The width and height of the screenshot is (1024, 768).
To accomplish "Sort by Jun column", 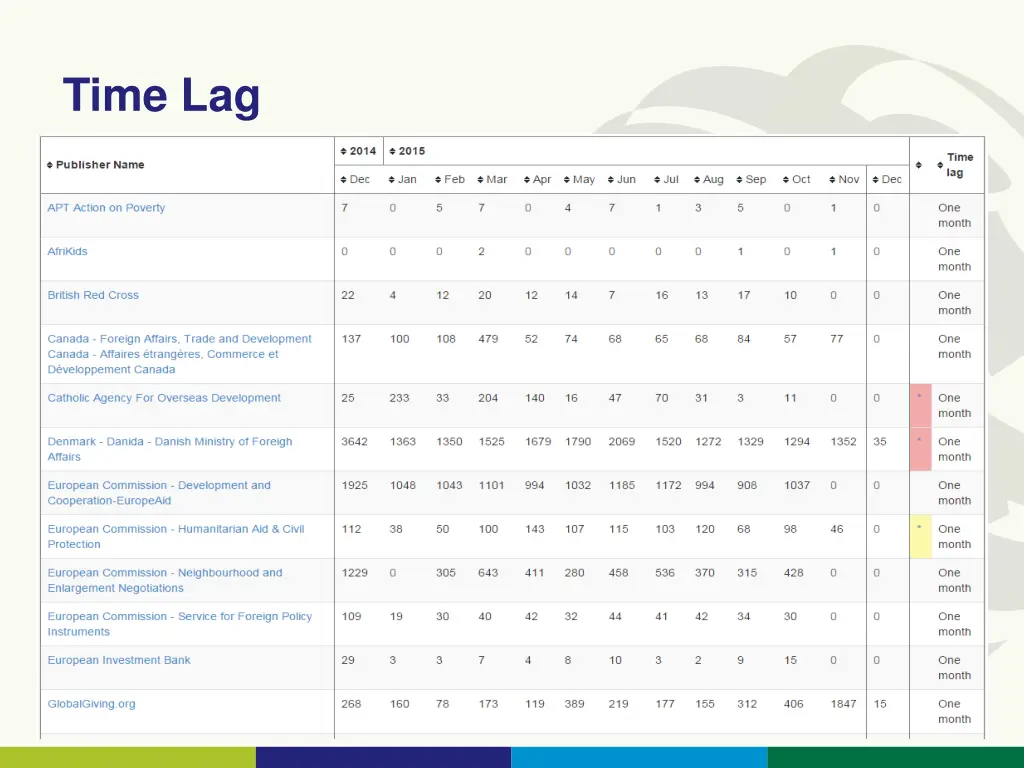I will pyautogui.click(x=621, y=180).
